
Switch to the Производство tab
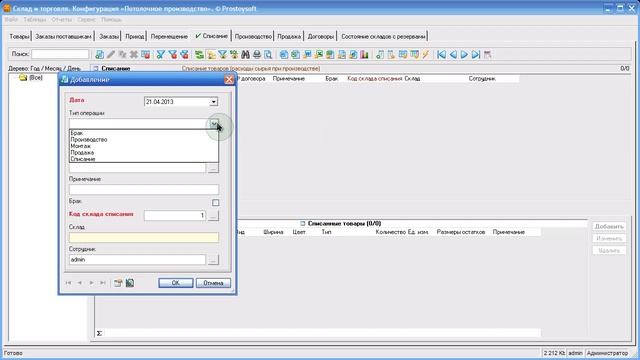click(253, 36)
